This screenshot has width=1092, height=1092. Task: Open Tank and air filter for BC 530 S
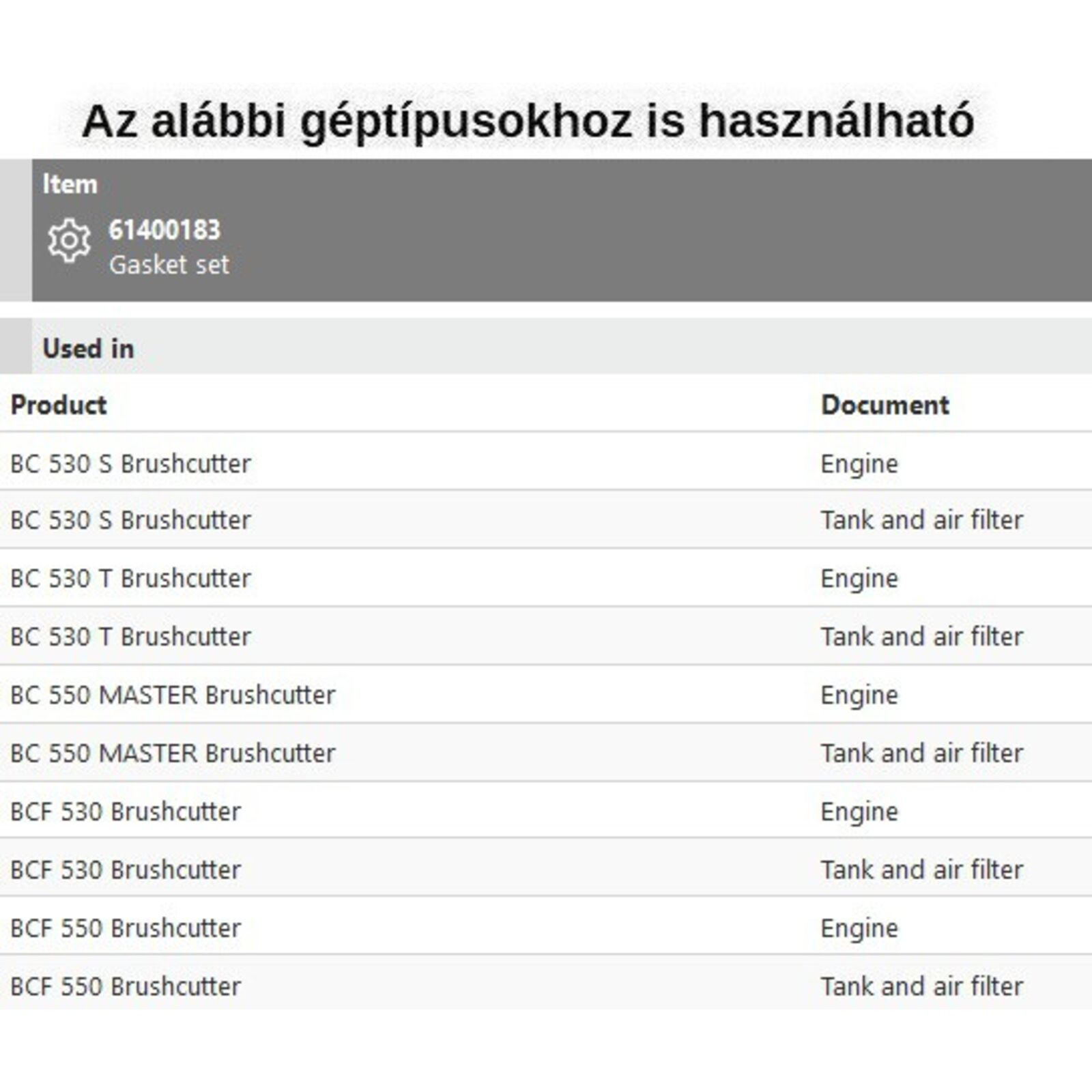click(921, 520)
